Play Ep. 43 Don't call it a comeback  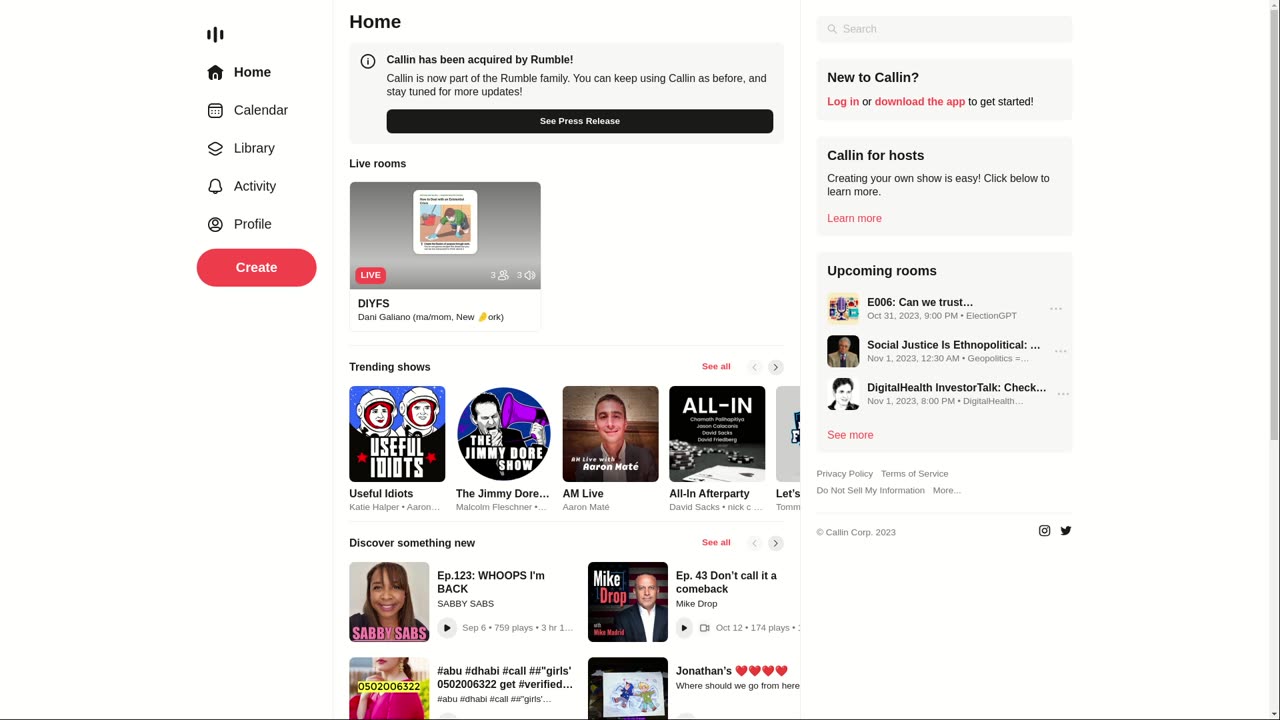tap(684, 628)
